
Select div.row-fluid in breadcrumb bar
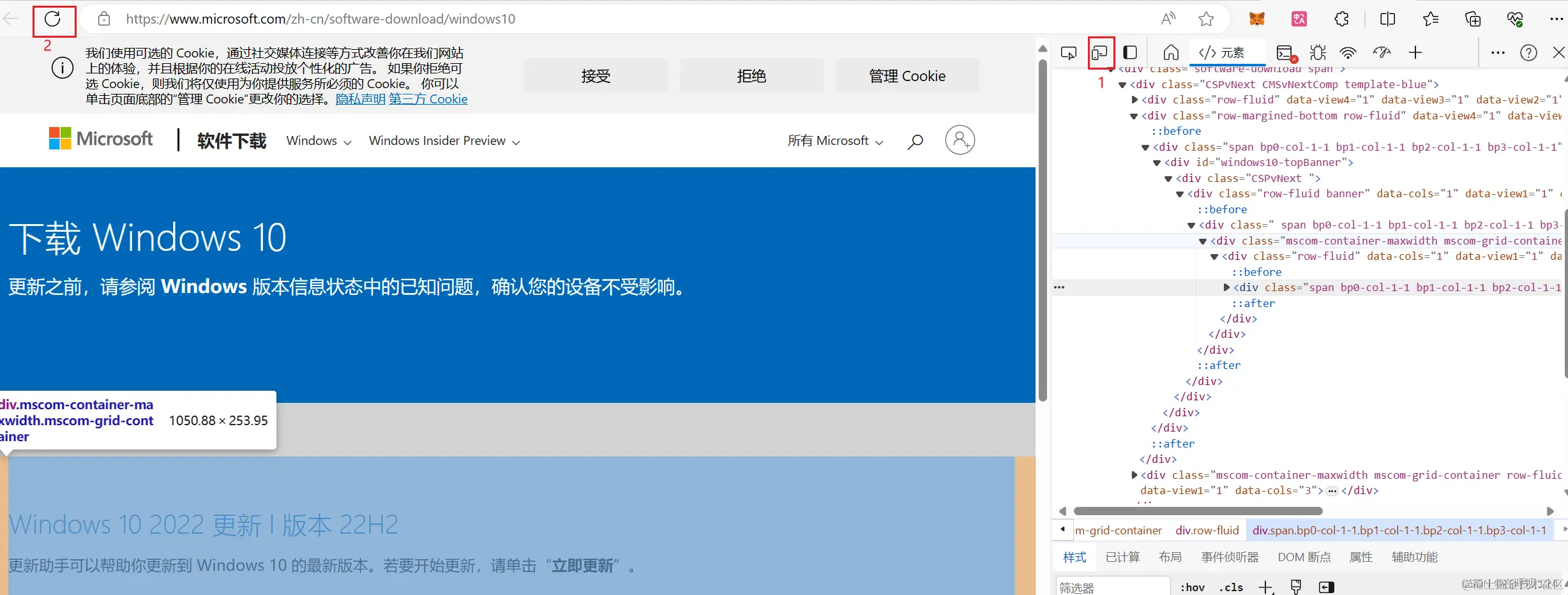[1207, 531]
